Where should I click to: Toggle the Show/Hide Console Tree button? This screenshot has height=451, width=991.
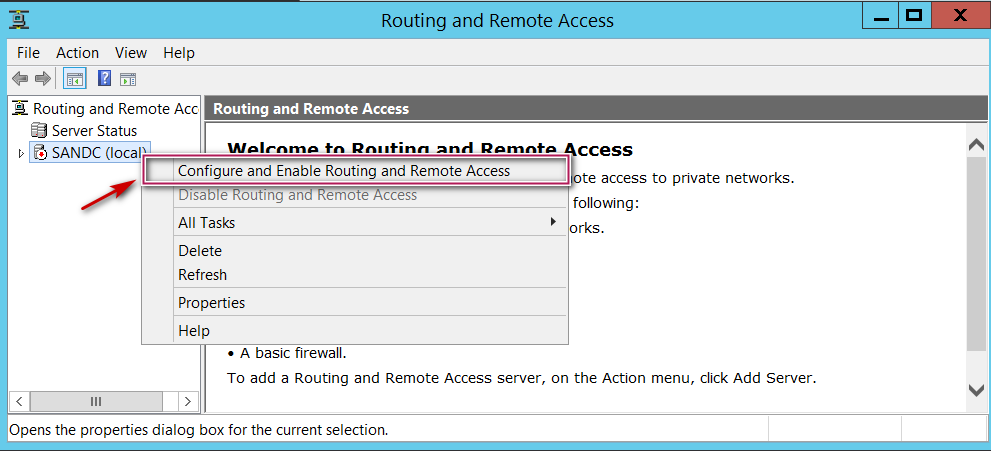click(74, 79)
